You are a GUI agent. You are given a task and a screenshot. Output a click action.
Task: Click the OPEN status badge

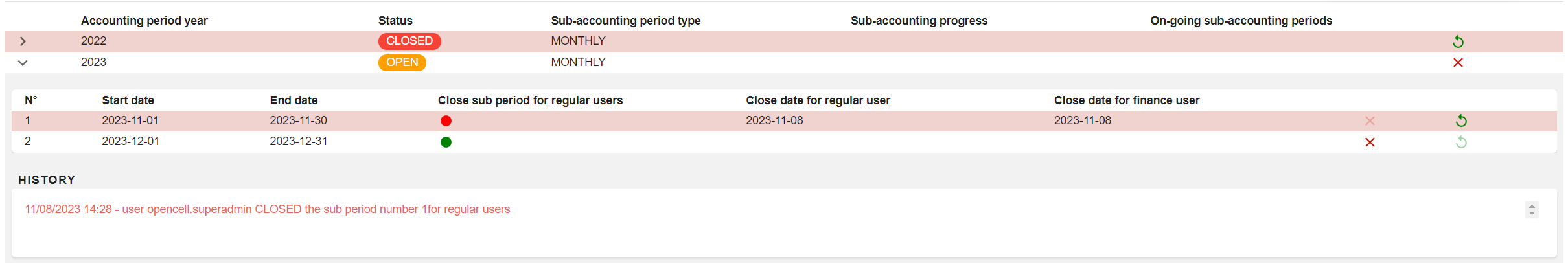click(x=402, y=63)
